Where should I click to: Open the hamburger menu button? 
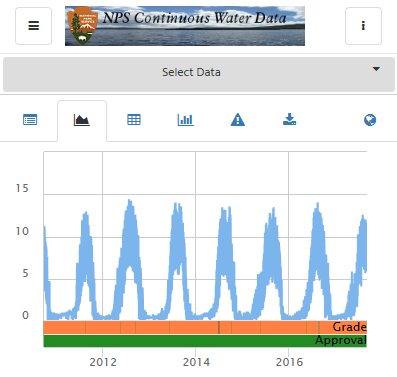(33, 26)
